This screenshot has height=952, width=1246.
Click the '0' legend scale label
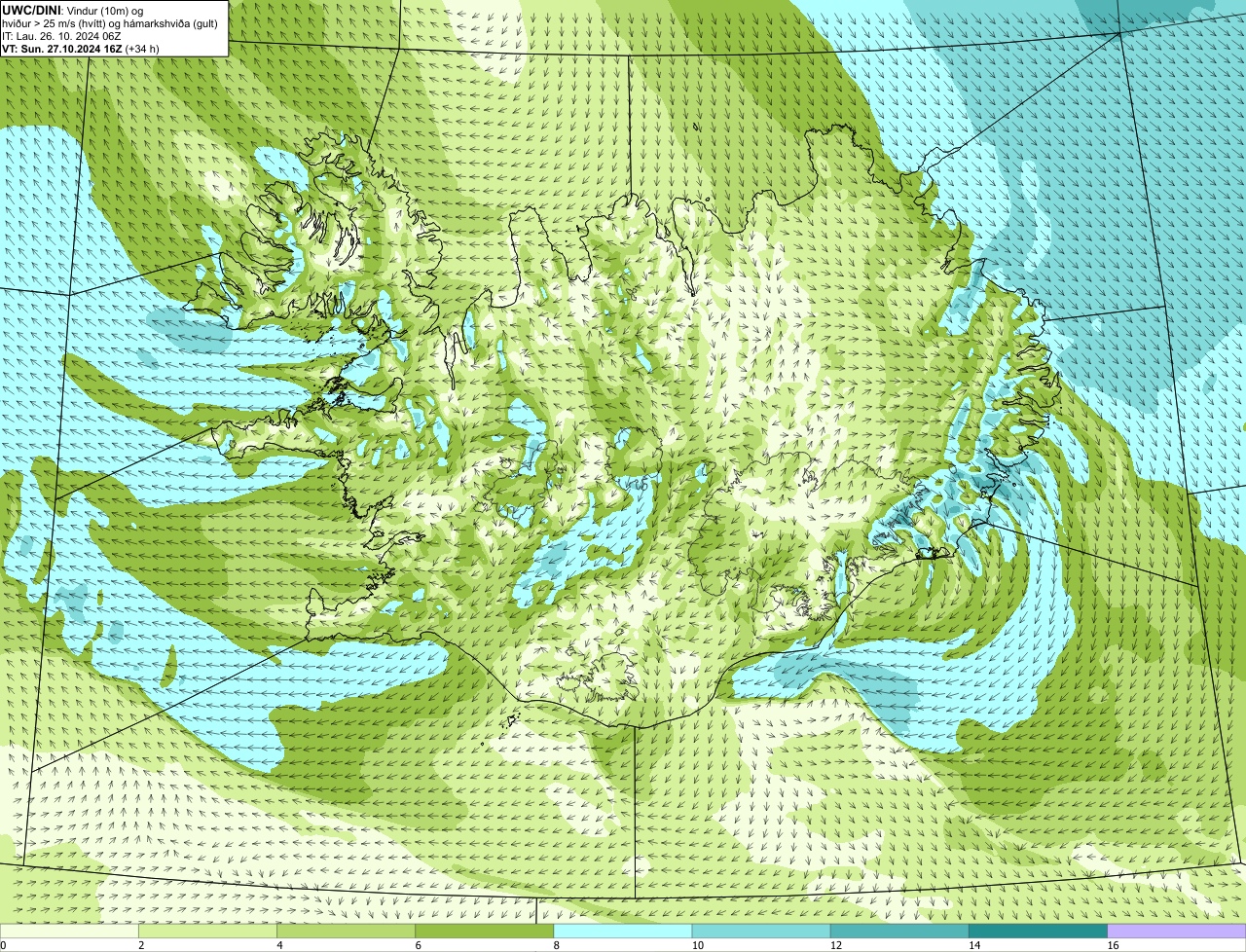3,945
